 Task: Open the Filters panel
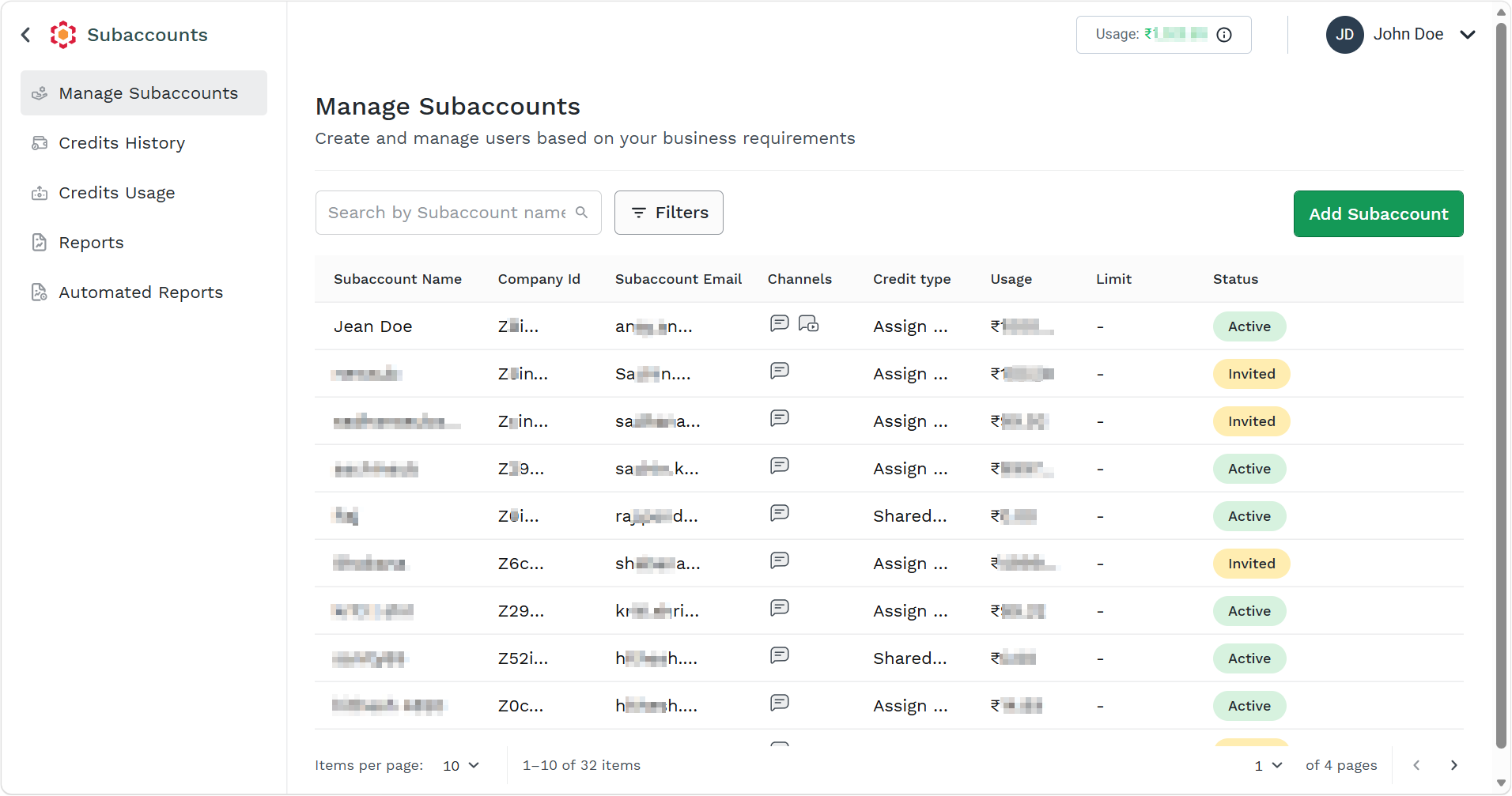click(669, 213)
